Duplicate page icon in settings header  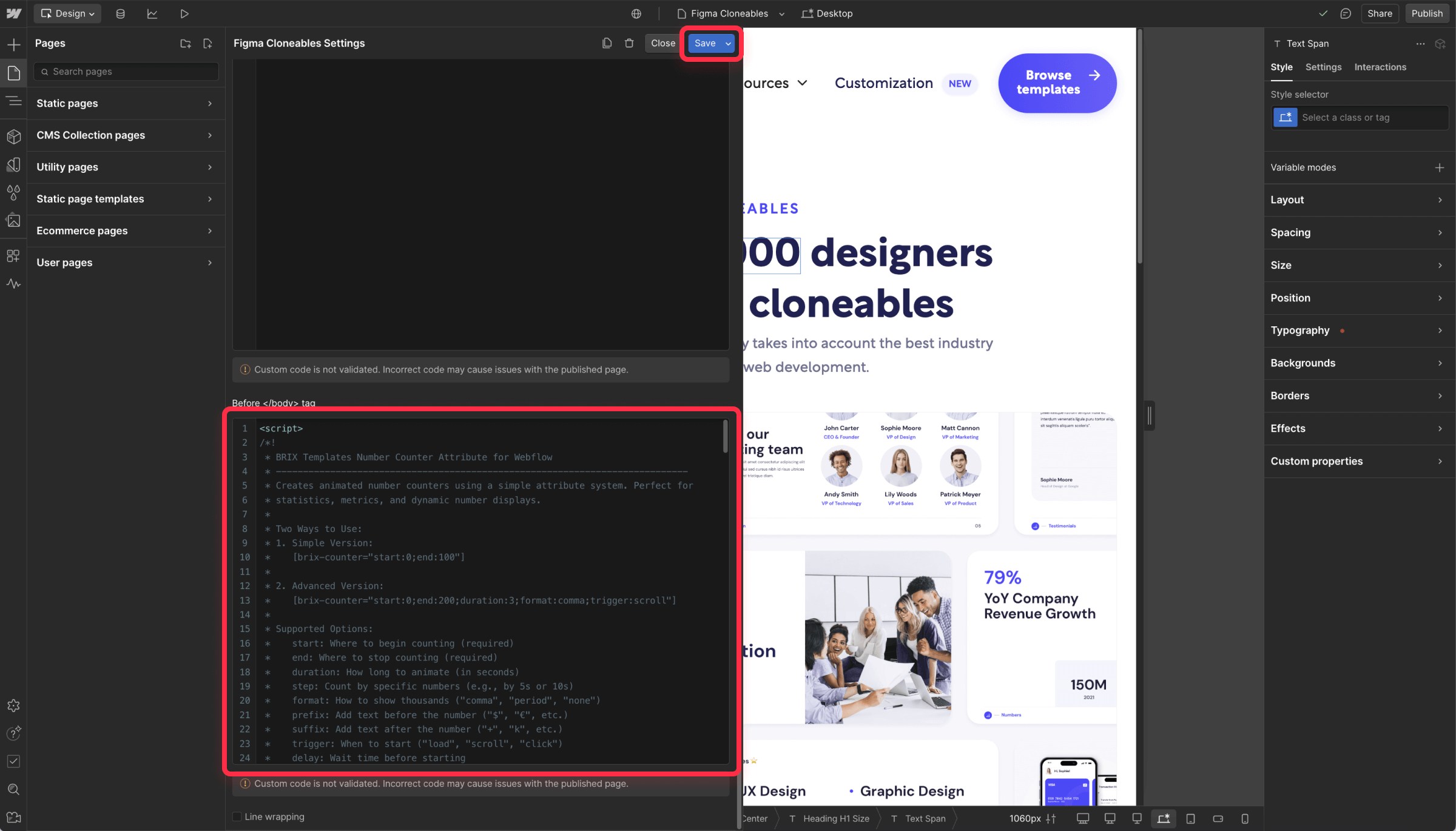pyautogui.click(x=607, y=43)
